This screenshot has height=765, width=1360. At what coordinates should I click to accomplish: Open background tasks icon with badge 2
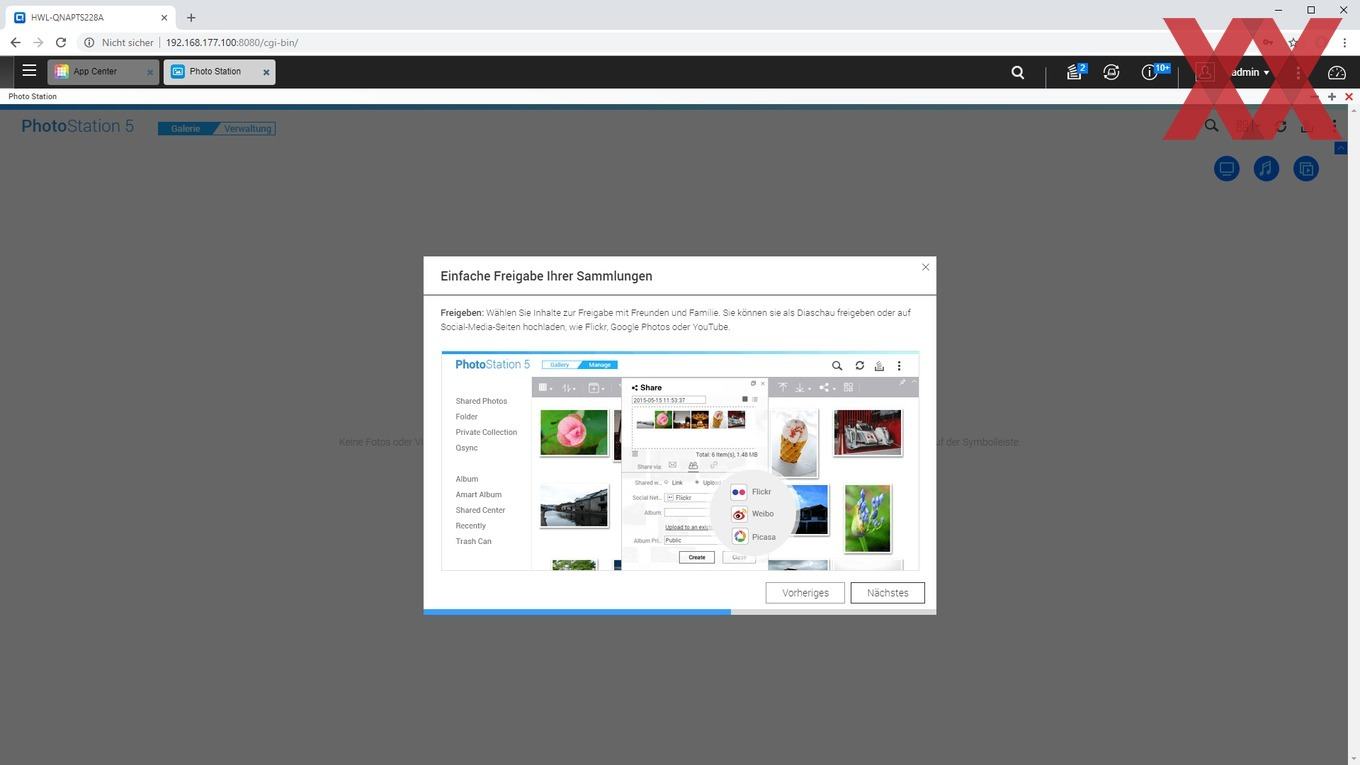point(1075,72)
